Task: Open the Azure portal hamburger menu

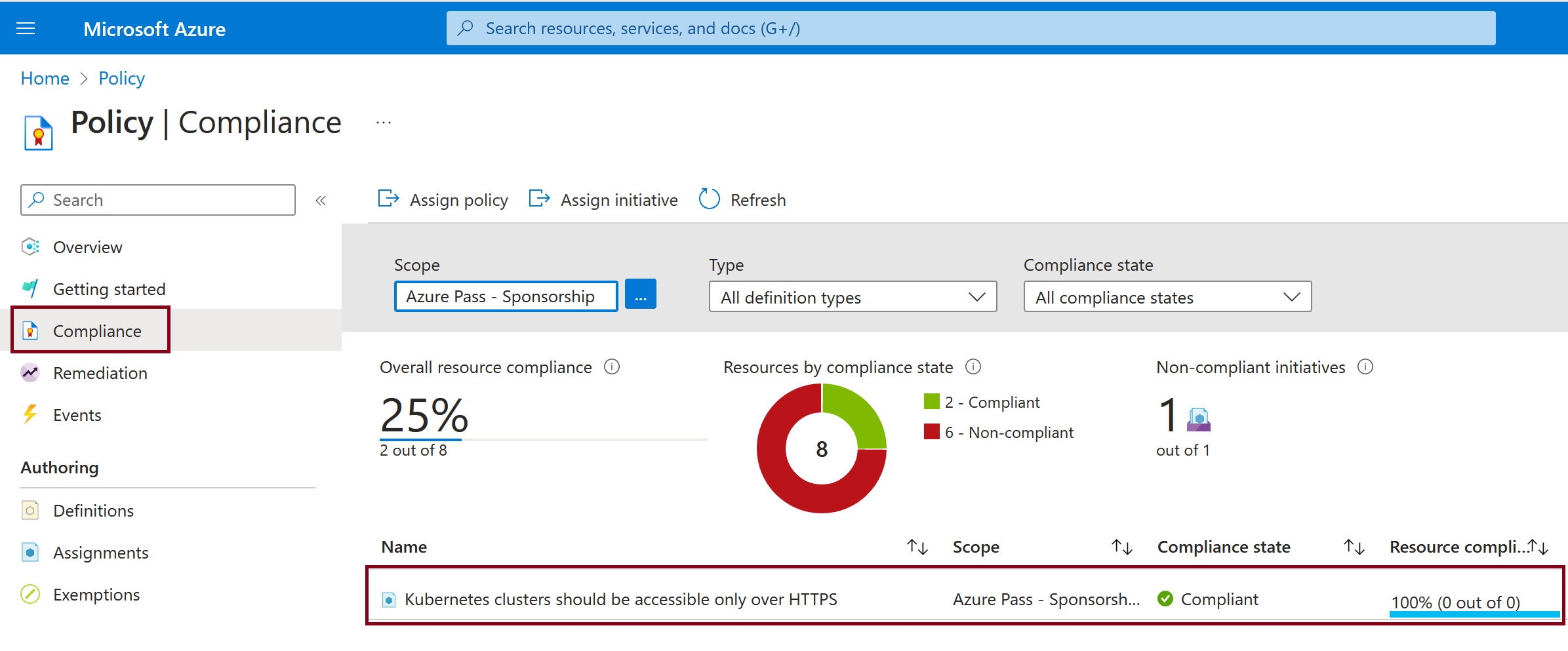Action: (x=26, y=28)
